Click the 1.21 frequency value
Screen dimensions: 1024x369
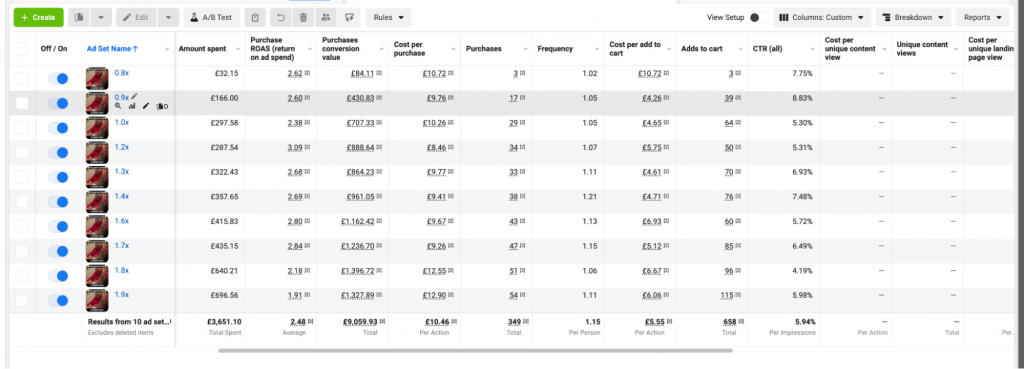click(x=590, y=197)
